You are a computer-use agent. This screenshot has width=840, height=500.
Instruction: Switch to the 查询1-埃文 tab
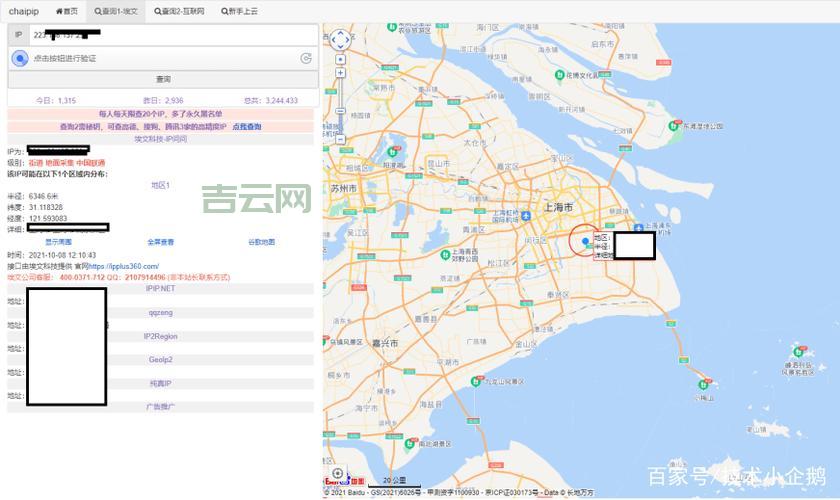coord(116,11)
